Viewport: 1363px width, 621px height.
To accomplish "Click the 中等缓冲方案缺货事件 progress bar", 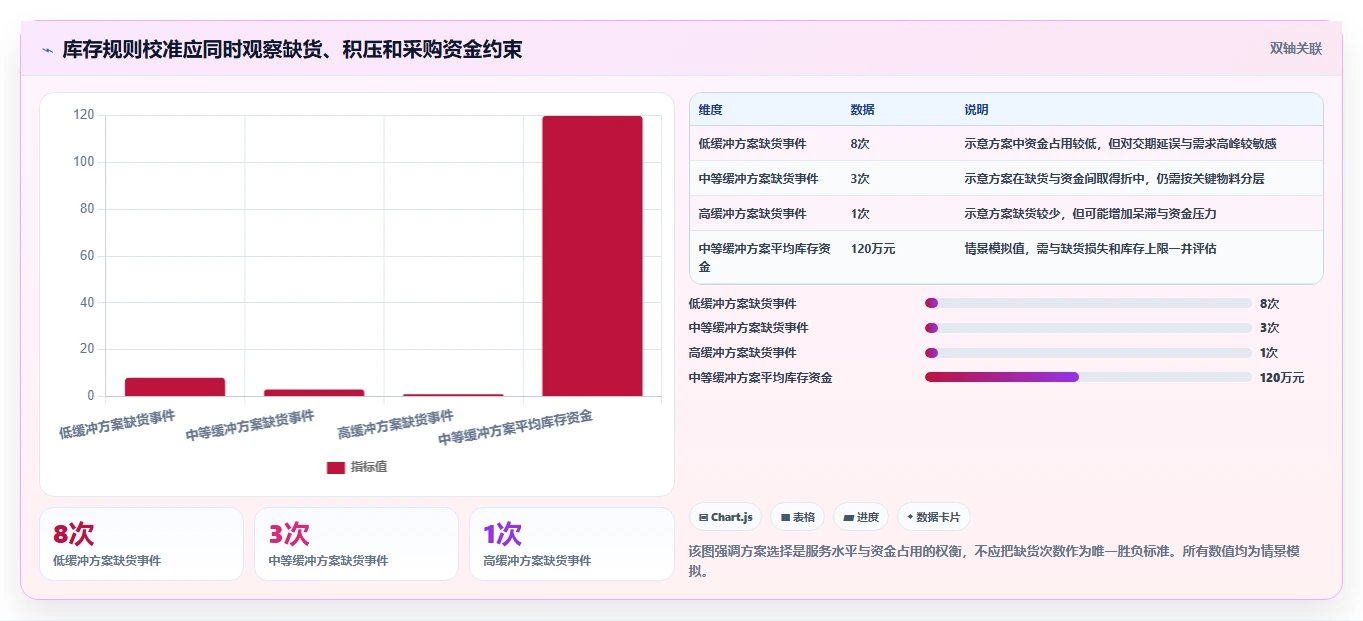I will (x=1088, y=328).
